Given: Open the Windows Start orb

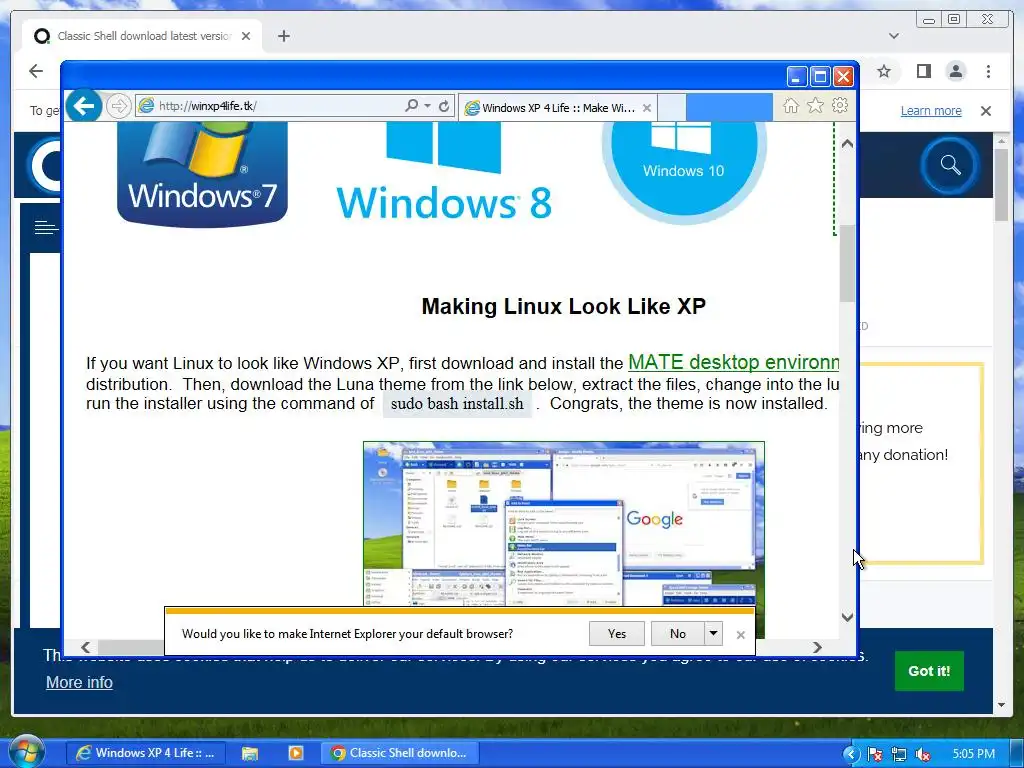Looking at the screenshot, I should (x=26, y=752).
